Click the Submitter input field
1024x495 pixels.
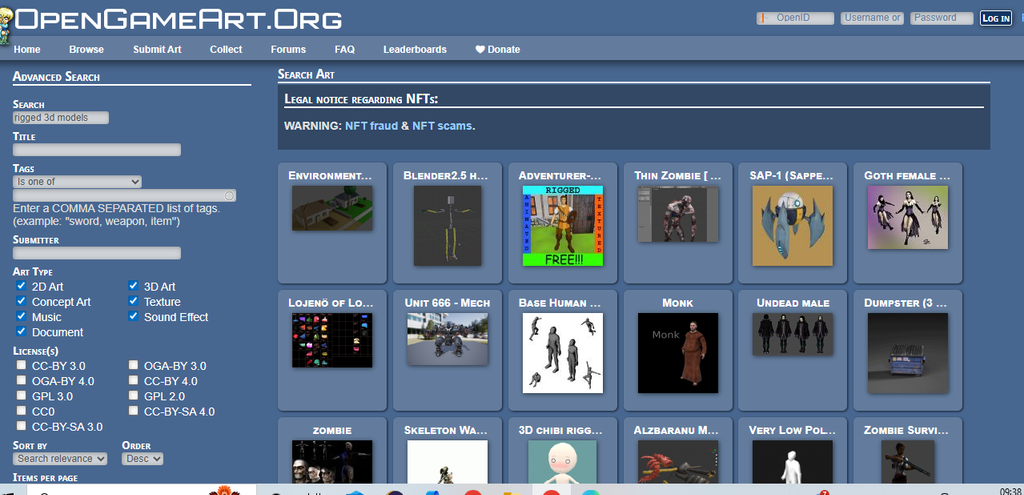97,253
